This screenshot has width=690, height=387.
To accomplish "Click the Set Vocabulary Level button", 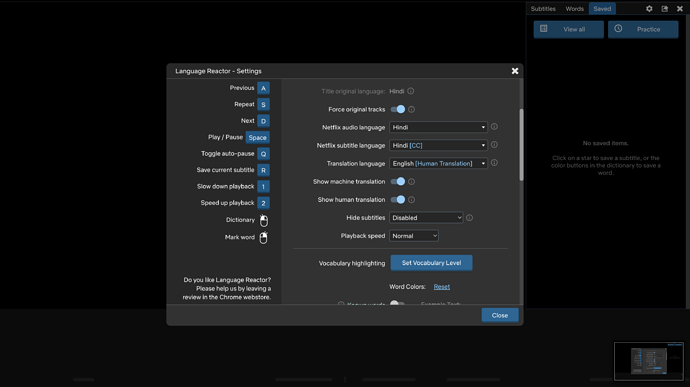I will click(431, 263).
